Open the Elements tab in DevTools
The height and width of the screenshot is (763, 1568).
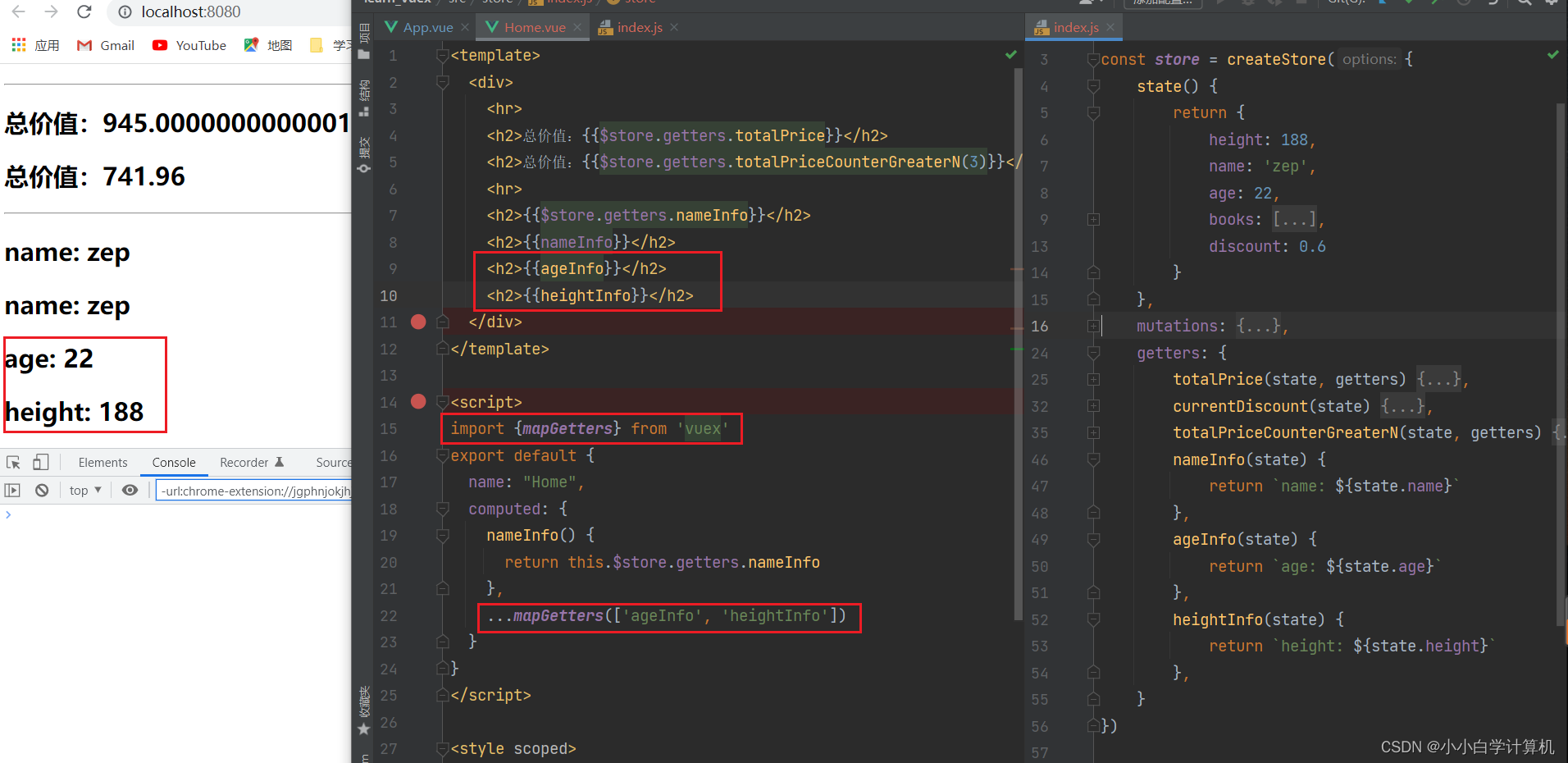(103, 462)
